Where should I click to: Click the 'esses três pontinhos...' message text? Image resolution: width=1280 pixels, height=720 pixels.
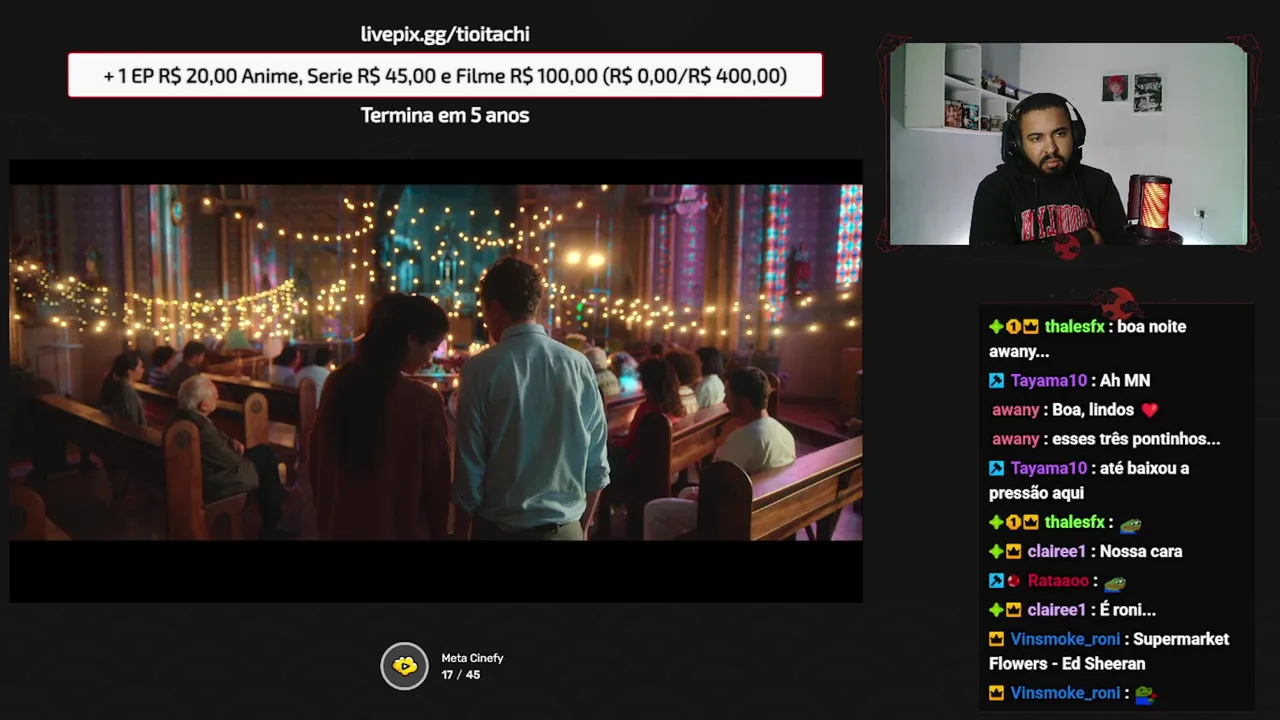pos(1136,439)
